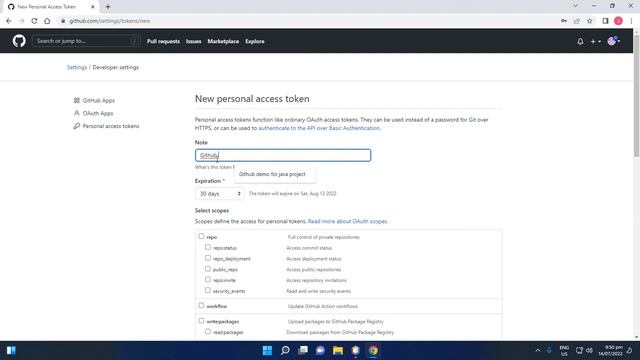
Task: Click the address bar URL
Action: click(109, 21)
